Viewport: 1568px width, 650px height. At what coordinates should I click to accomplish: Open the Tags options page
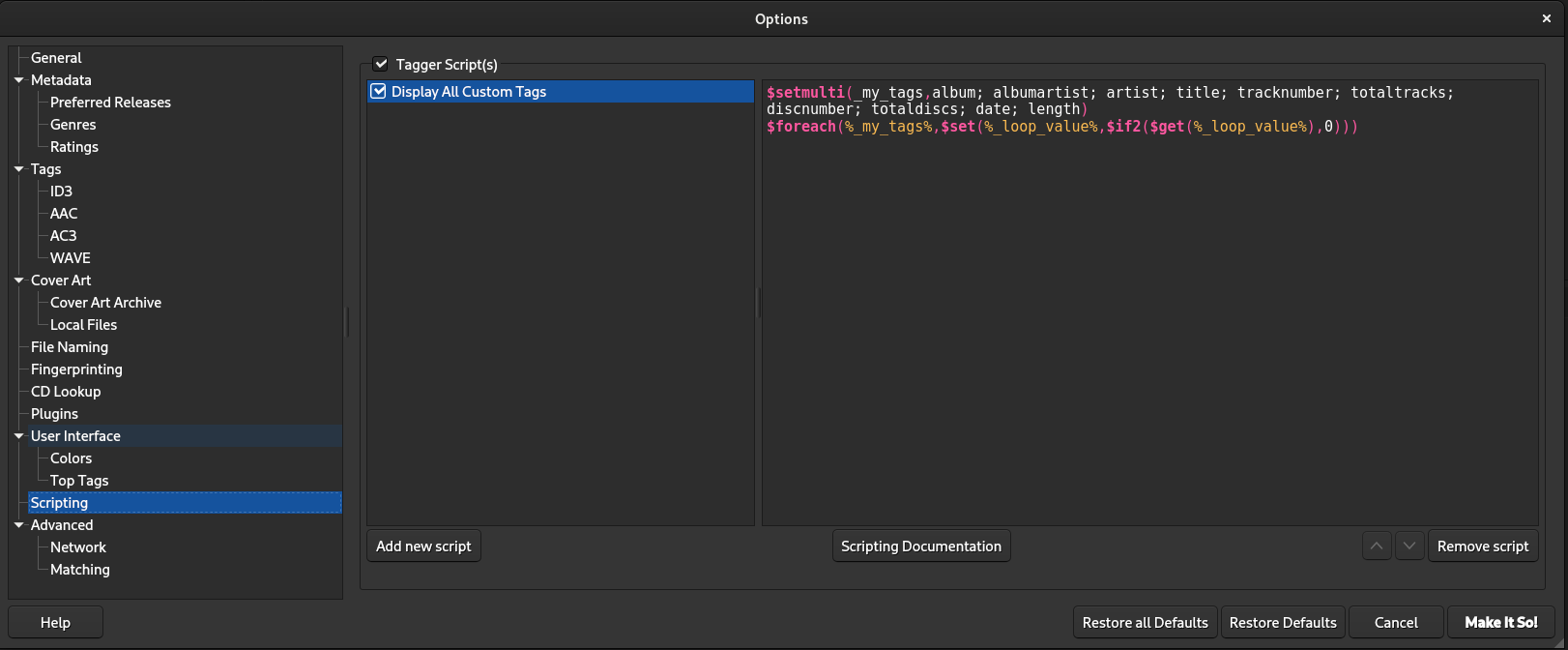click(x=45, y=169)
